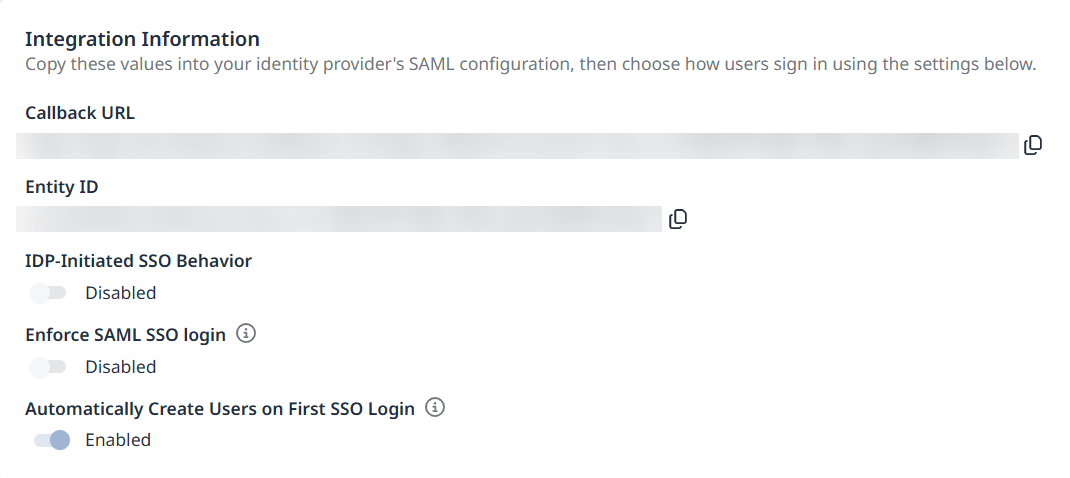1070x478 pixels.
Task: Select the blurred Callback URL value field
Action: 517,145
